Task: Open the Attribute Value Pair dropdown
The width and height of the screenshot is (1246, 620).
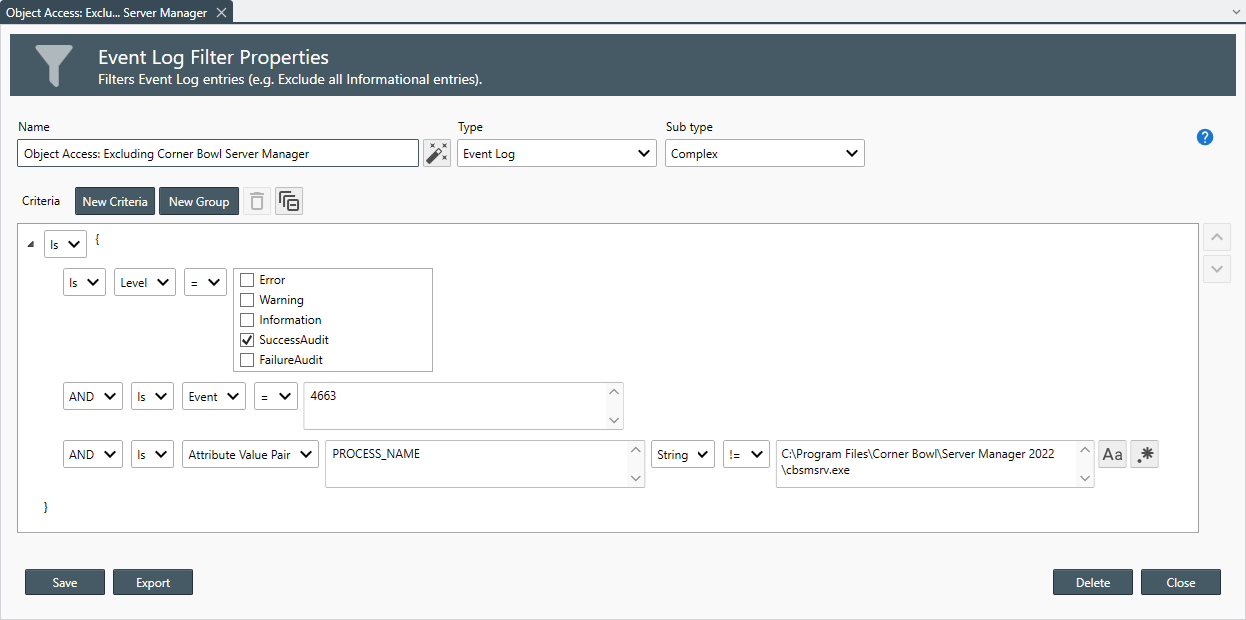Action: tap(250, 455)
